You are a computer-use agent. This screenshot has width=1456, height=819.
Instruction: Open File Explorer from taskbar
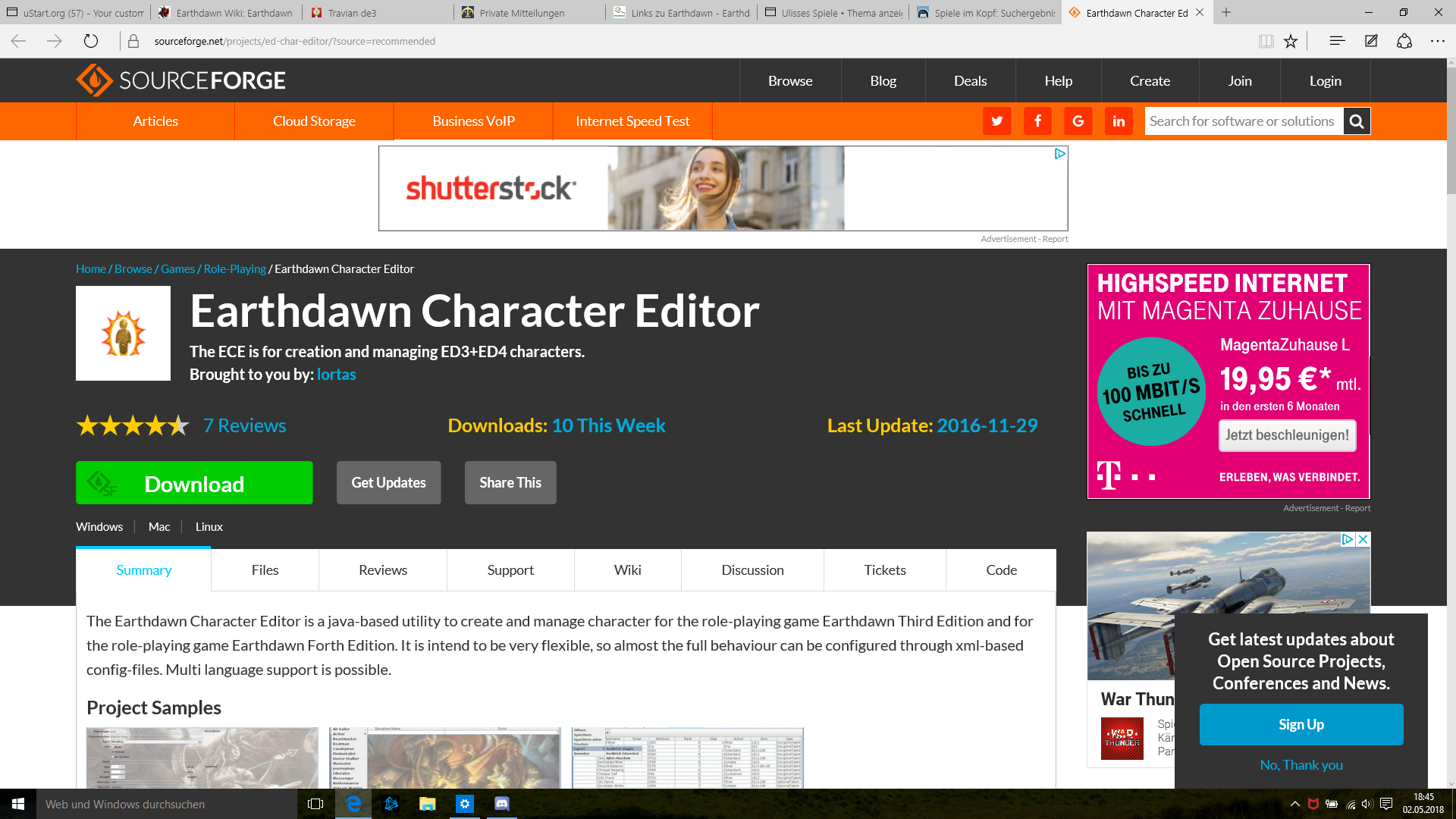click(x=428, y=804)
